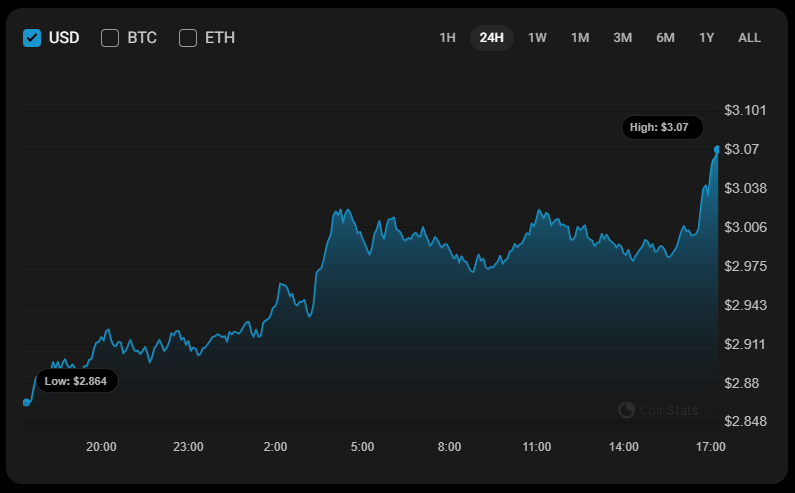
Task: Switch to 6M chart view
Action: point(665,38)
